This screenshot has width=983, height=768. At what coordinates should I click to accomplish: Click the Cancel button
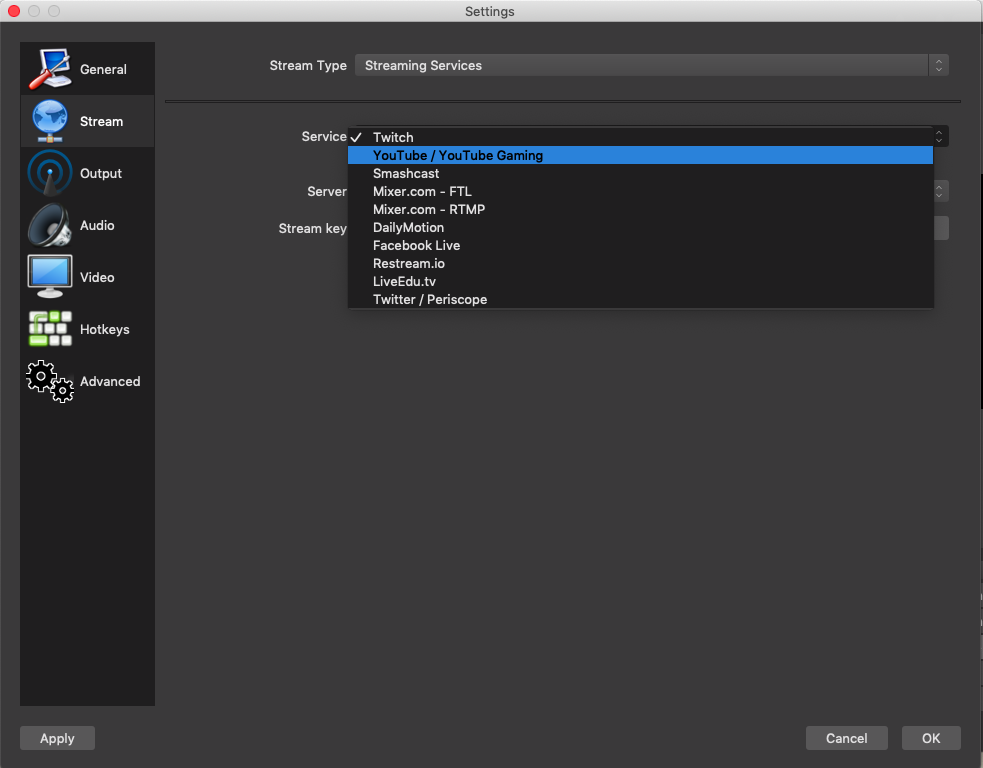[x=846, y=738]
